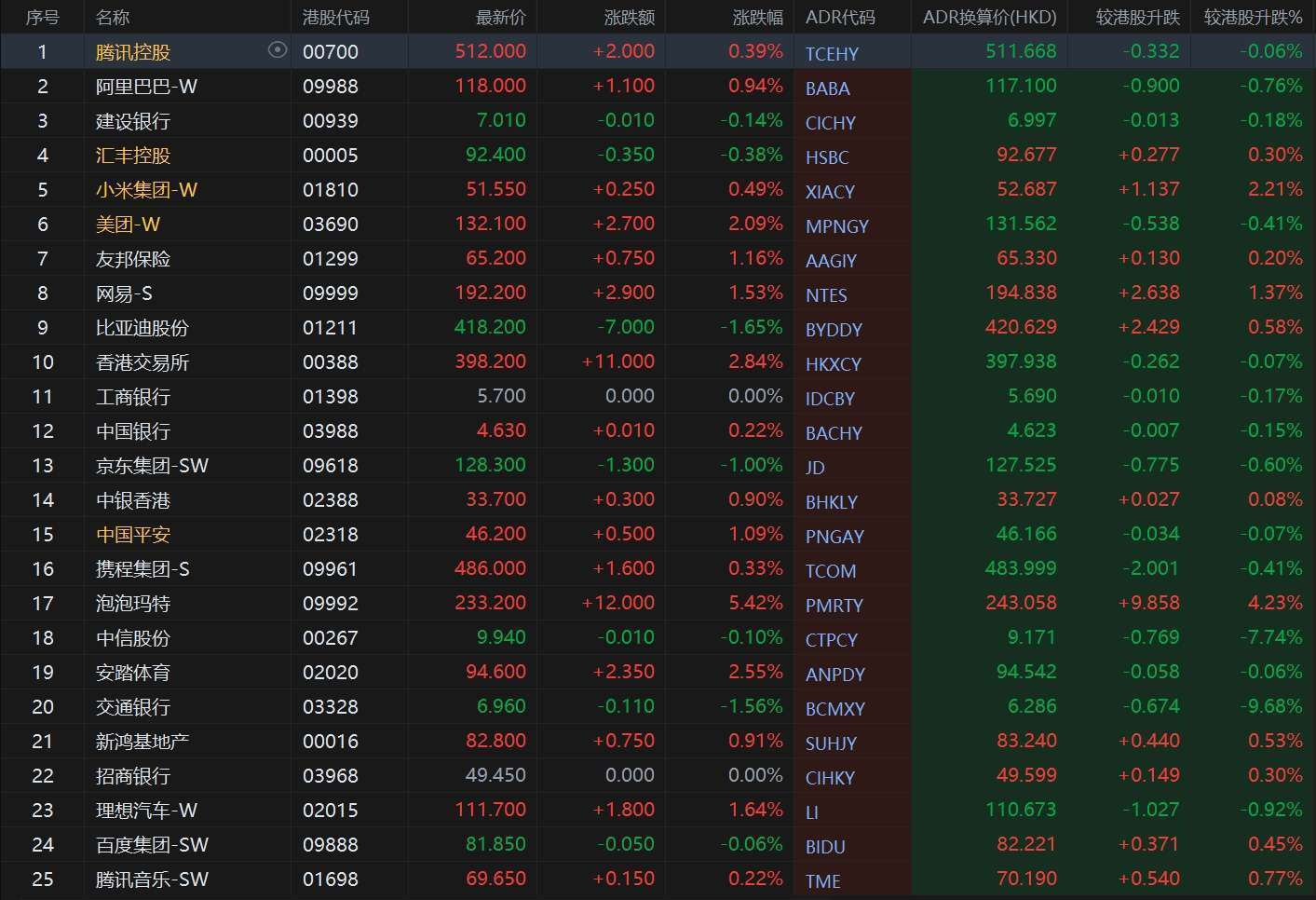Open the 泡泡玛特 row

pos(658,604)
